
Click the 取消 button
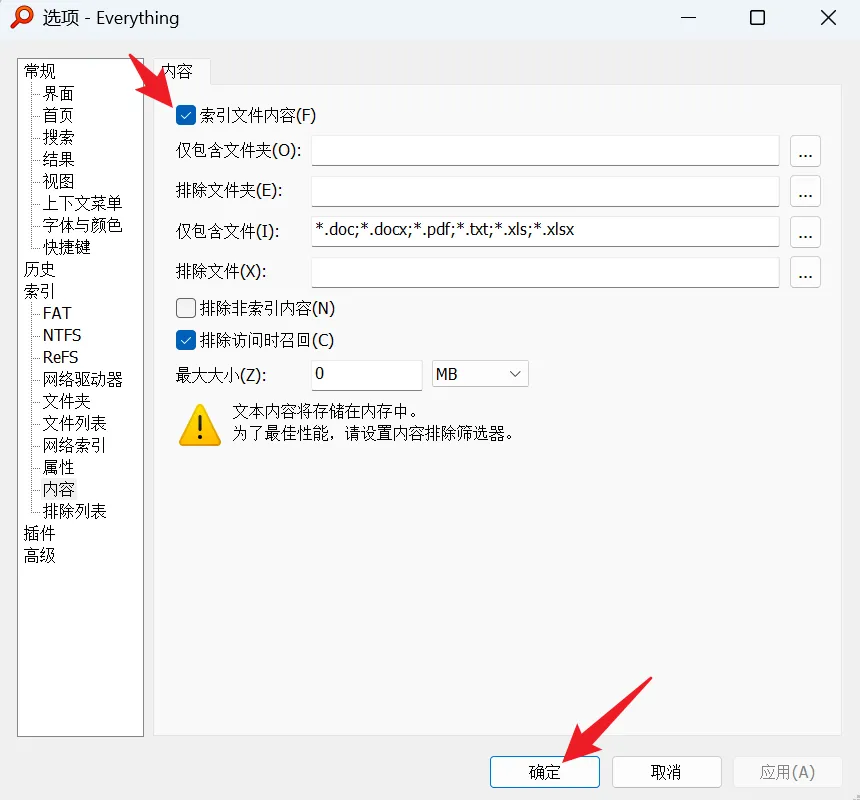(x=666, y=772)
